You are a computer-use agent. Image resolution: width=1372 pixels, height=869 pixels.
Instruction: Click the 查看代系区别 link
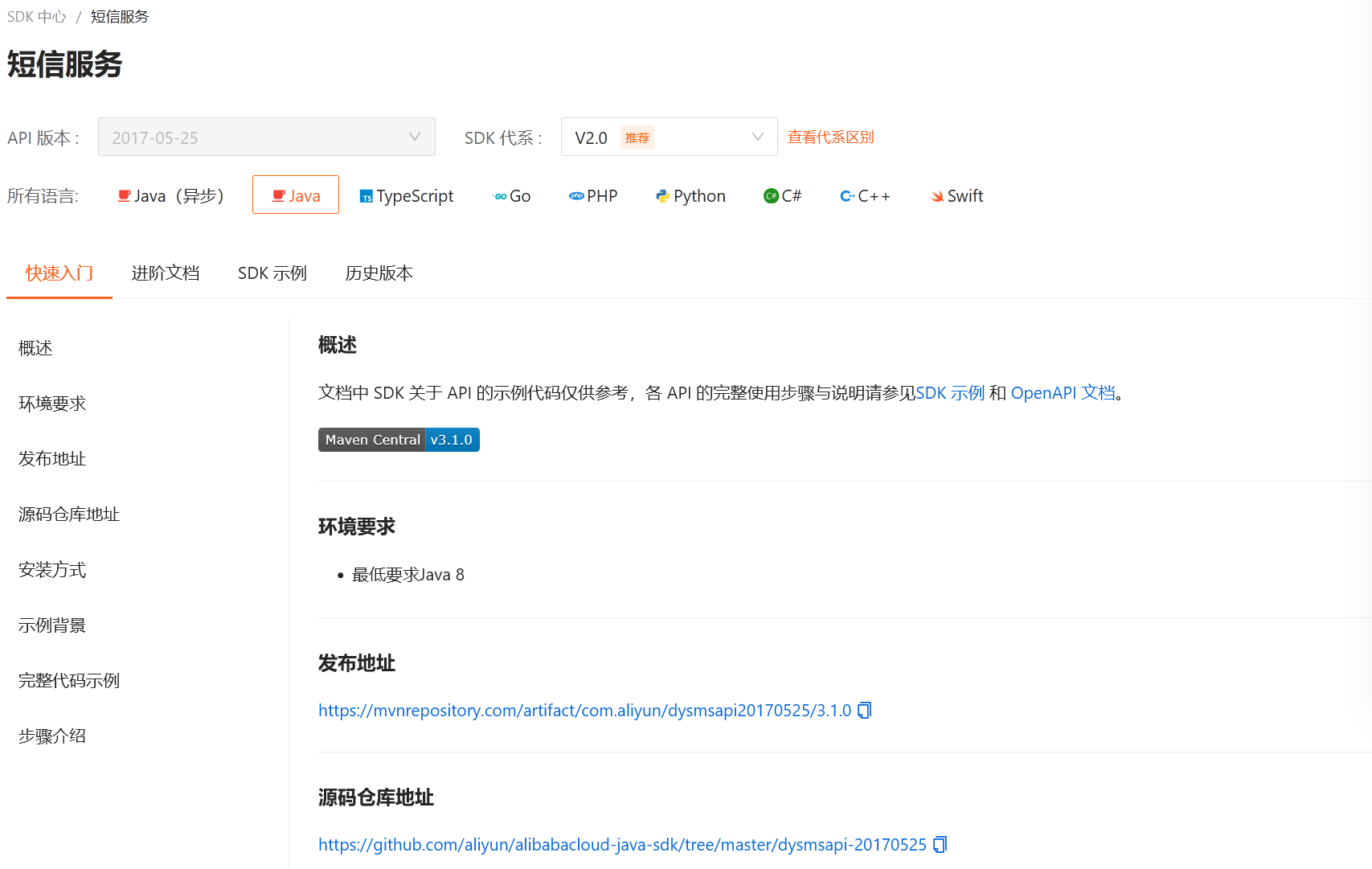tap(830, 137)
